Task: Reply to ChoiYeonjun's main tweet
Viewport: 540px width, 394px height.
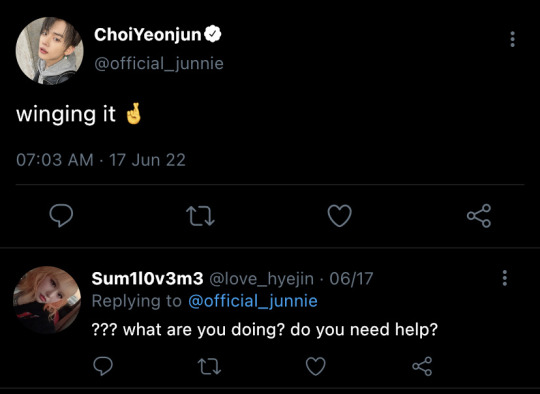Action: [61, 216]
